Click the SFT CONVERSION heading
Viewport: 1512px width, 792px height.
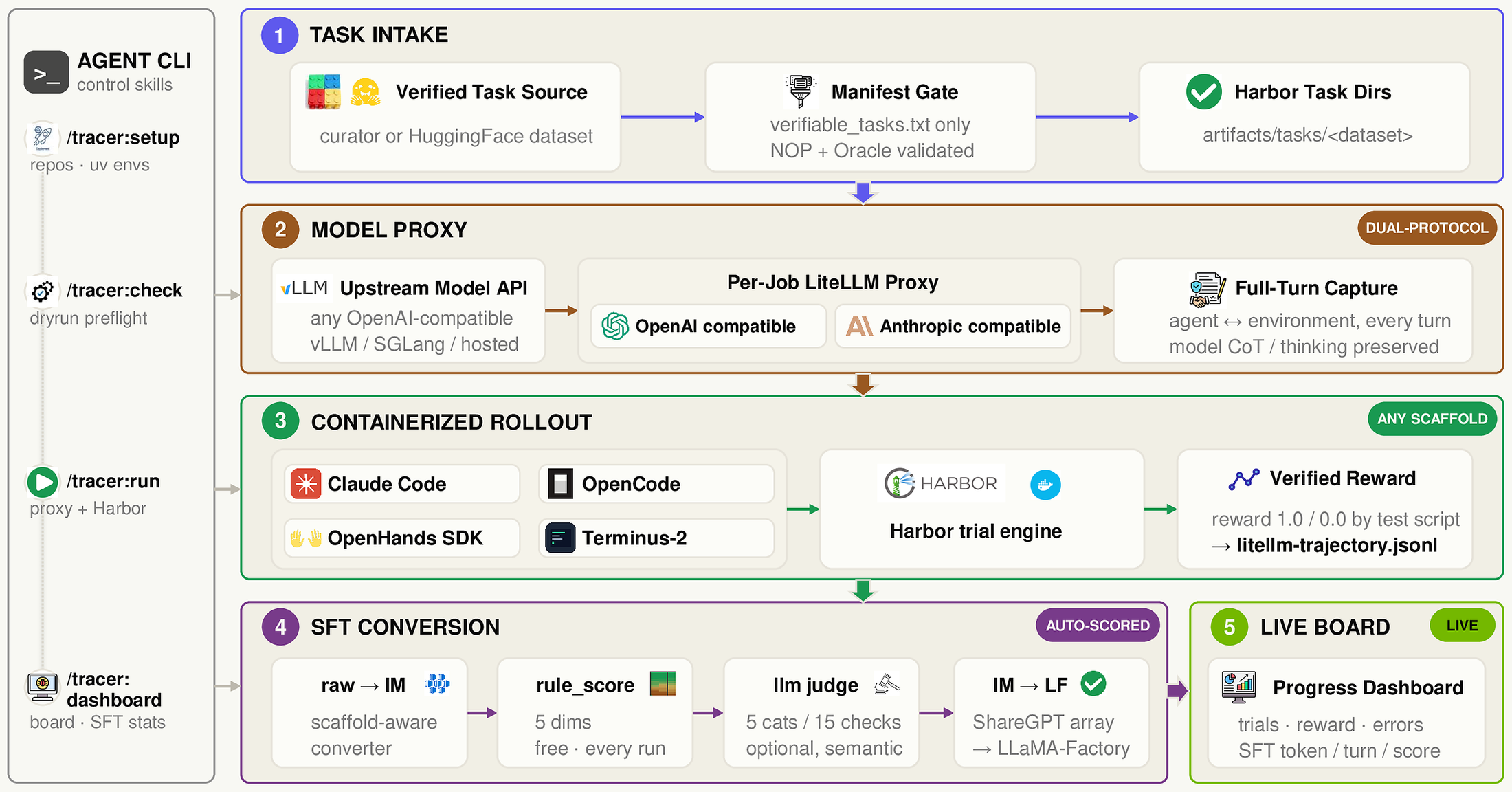click(x=405, y=627)
